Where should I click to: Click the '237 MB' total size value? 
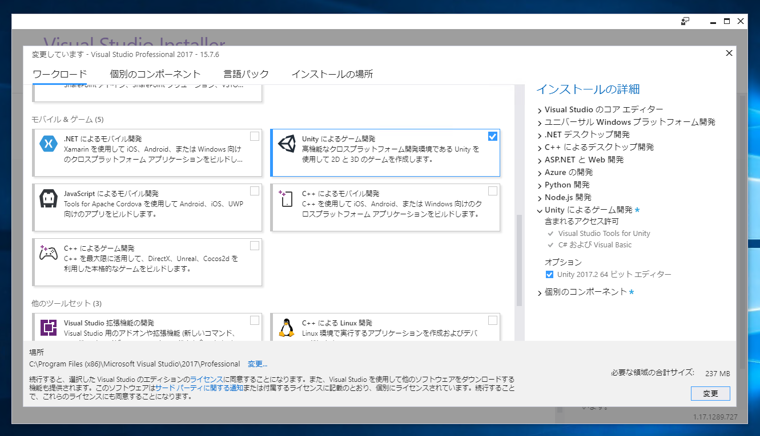717,374
